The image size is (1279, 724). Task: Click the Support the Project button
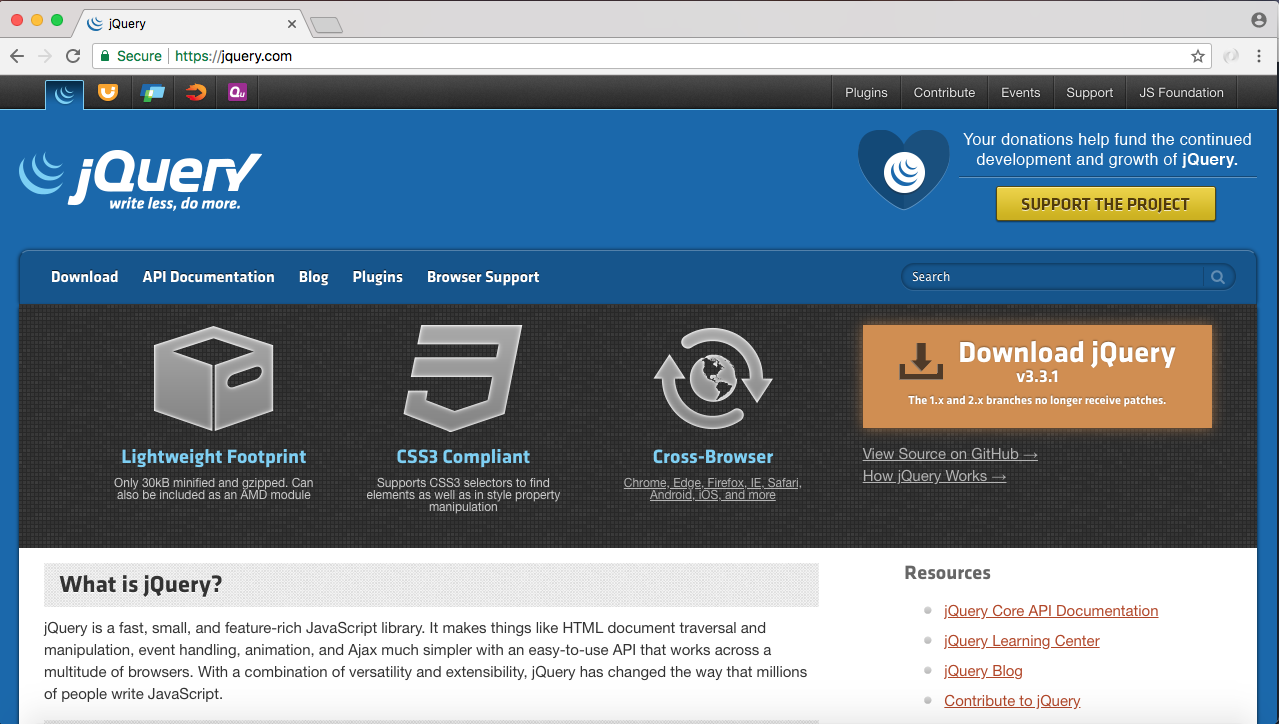[x=1105, y=204]
